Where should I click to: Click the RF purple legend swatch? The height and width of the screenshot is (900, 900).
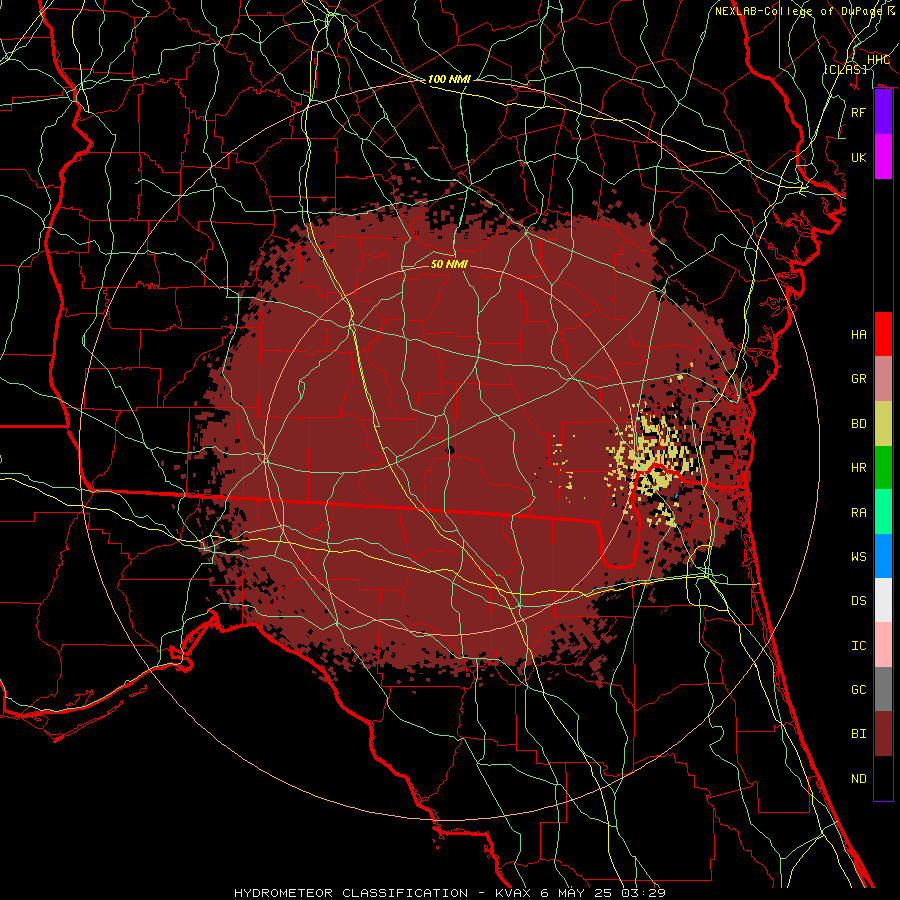[x=883, y=112]
